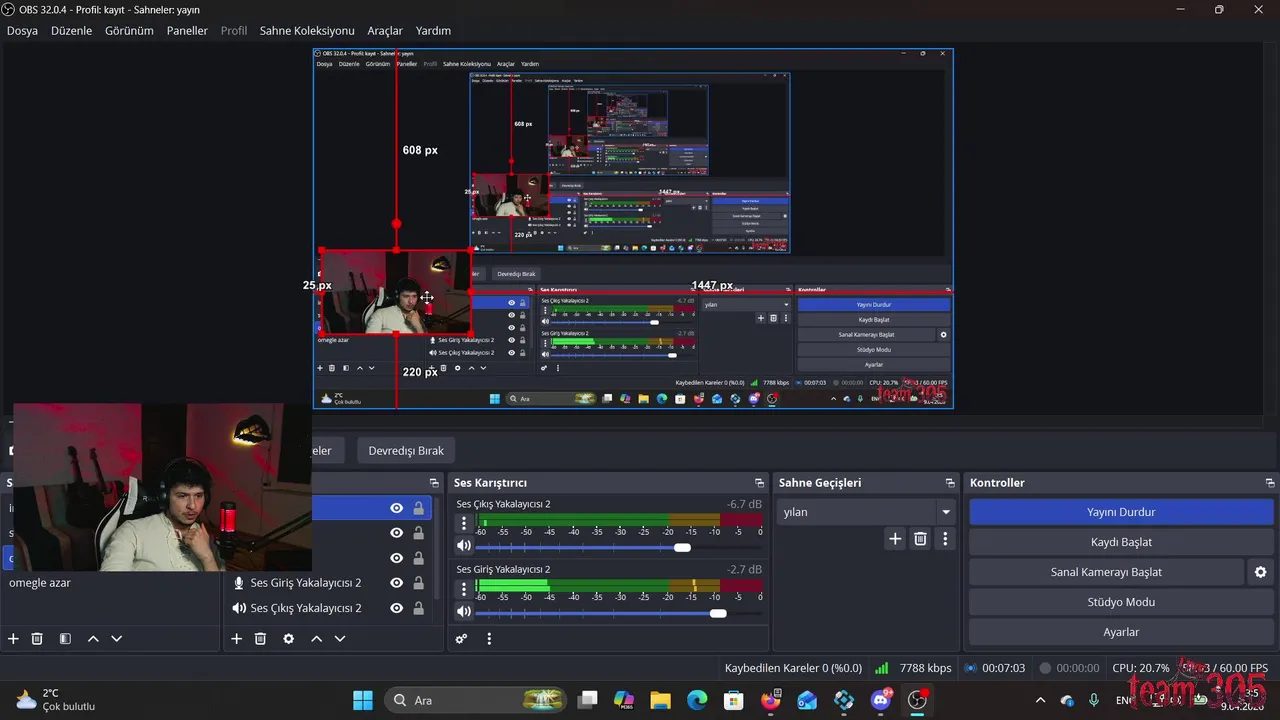Open File Explorer from the taskbar
1280x720 pixels.
tap(660, 700)
